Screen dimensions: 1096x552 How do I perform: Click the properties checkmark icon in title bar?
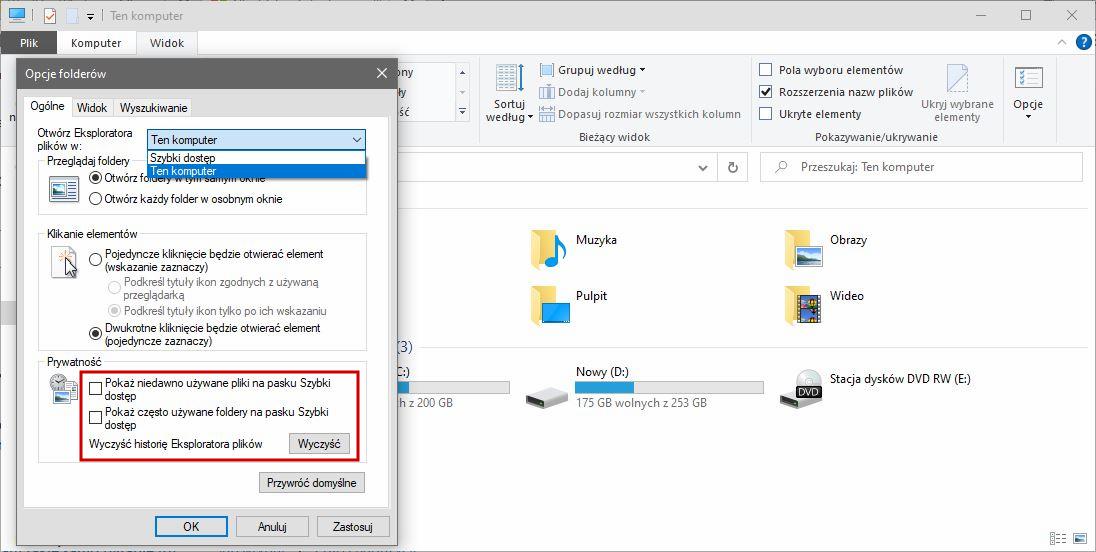pos(50,15)
